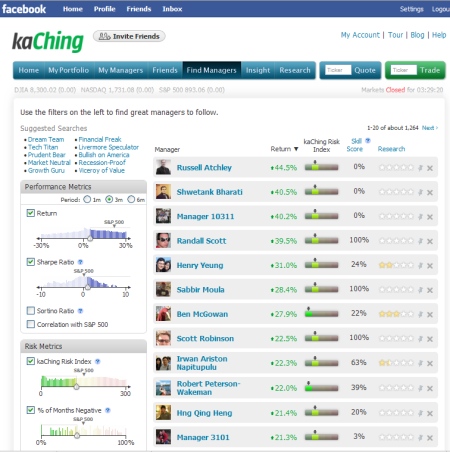Open the My Portfolio tab
This screenshot has height=452, width=450.
coord(69,70)
